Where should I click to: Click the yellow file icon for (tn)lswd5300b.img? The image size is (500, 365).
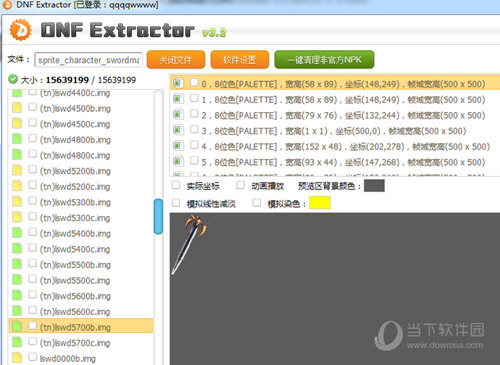coord(17,201)
